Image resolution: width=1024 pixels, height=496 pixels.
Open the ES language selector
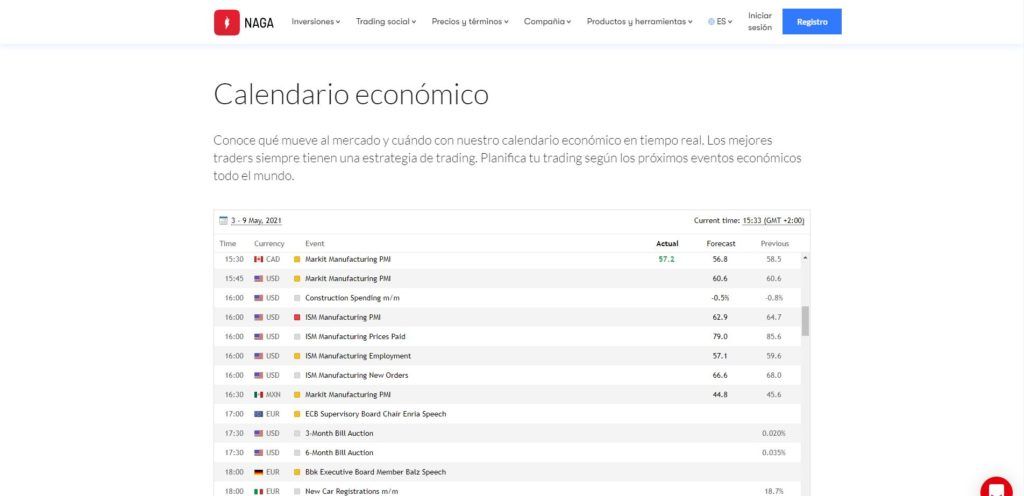coord(720,22)
